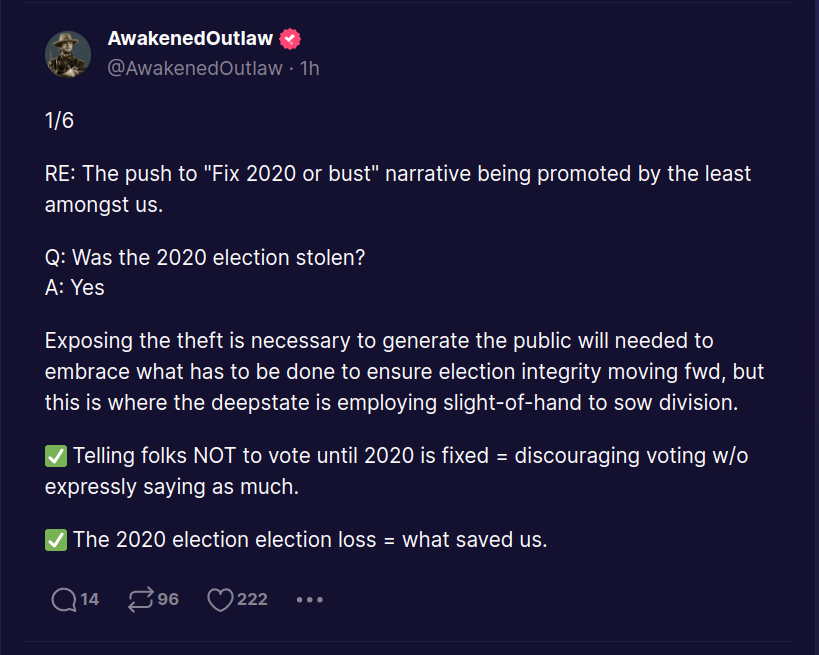Click the pink verified badge
This screenshot has width=819, height=655.
coord(290,39)
